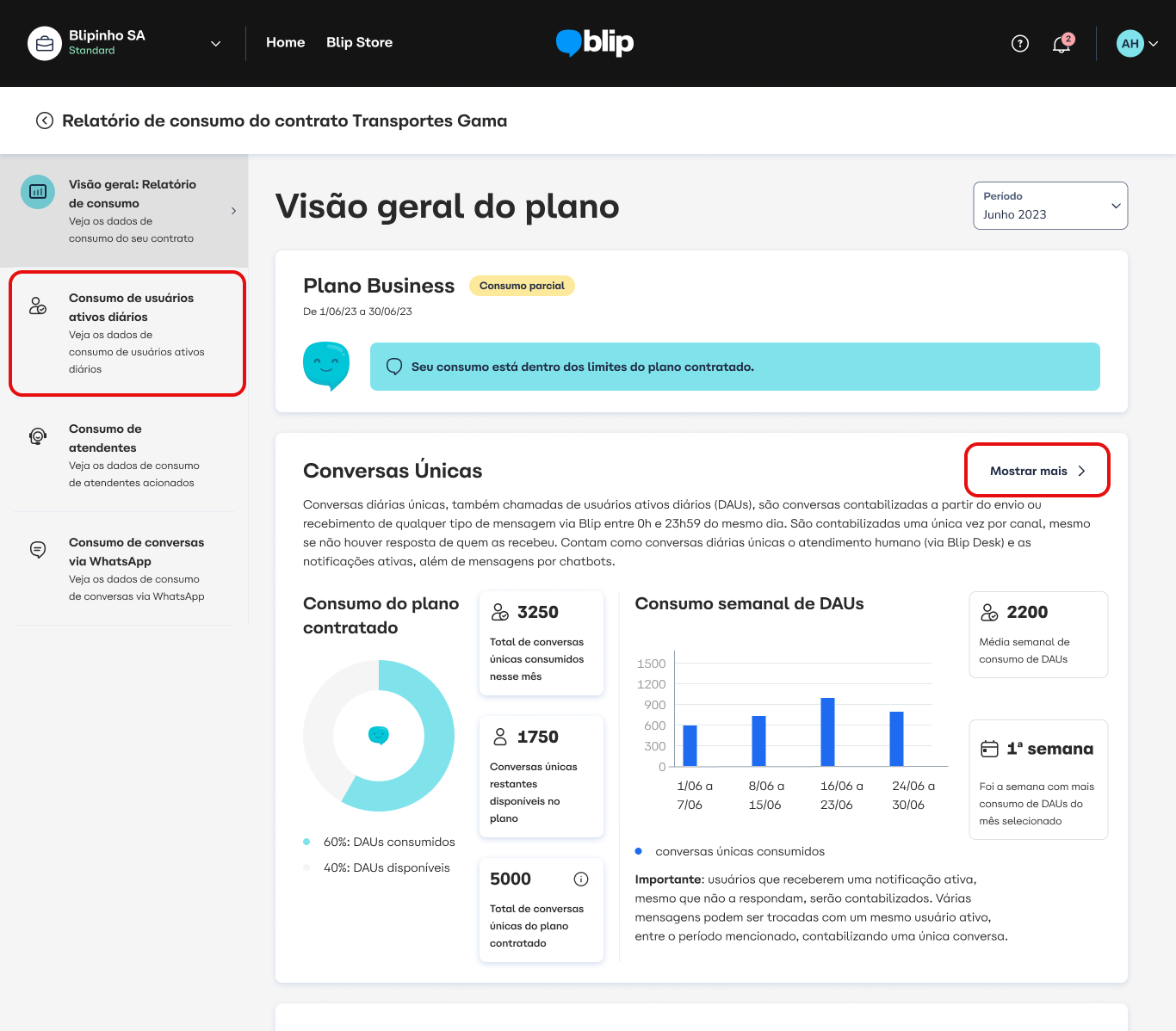Go back using the circled arrow
Image resolution: width=1176 pixels, height=1031 pixels.
click(45, 120)
